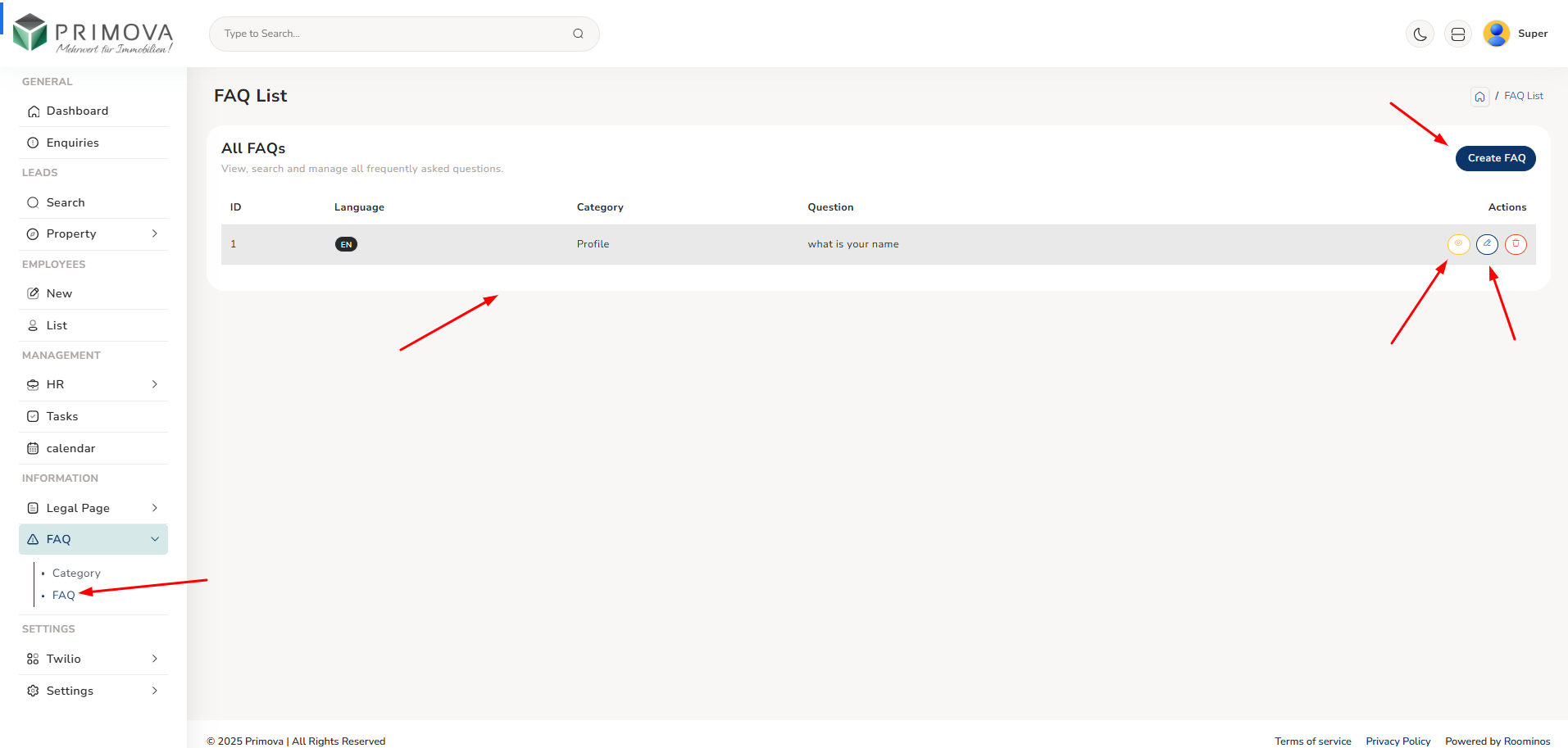The height and width of the screenshot is (748, 1568).
Task: Toggle dark mode with the moon icon
Action: click(x=1420, y=34)
